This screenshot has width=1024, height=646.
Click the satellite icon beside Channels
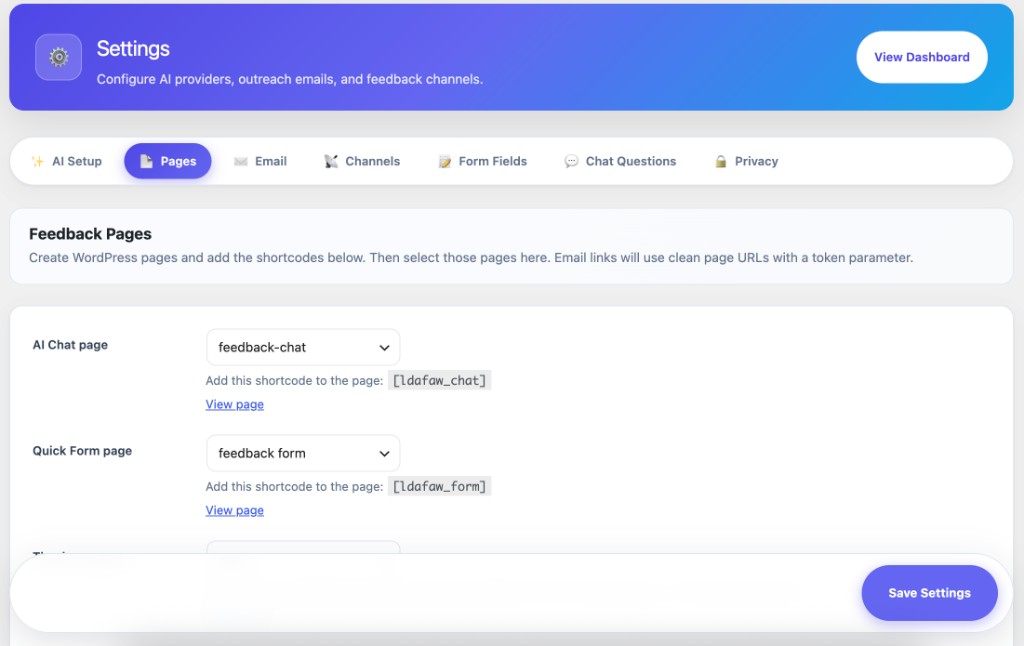[331, 161]
